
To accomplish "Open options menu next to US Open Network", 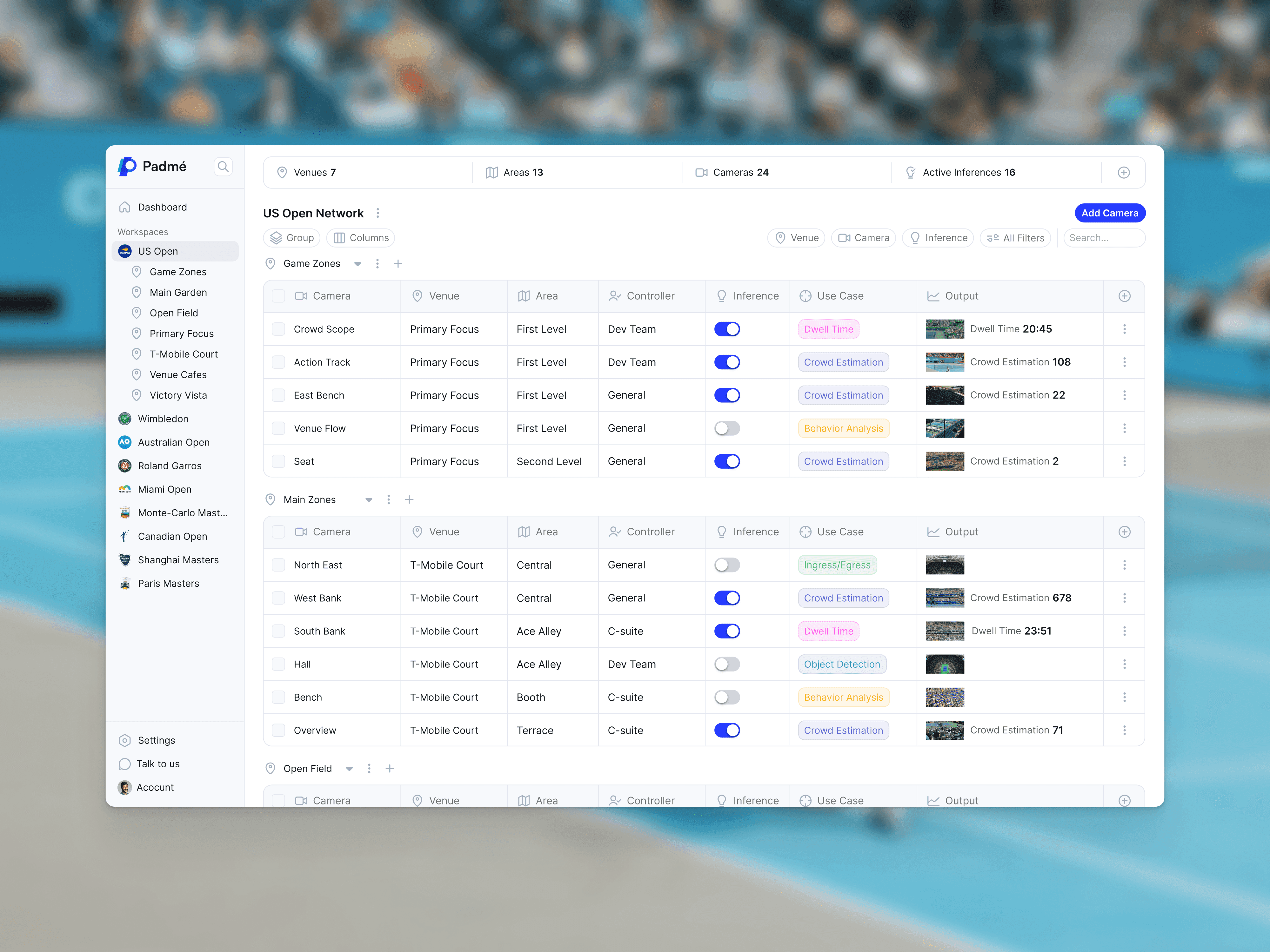I will [x=378, y=214].
